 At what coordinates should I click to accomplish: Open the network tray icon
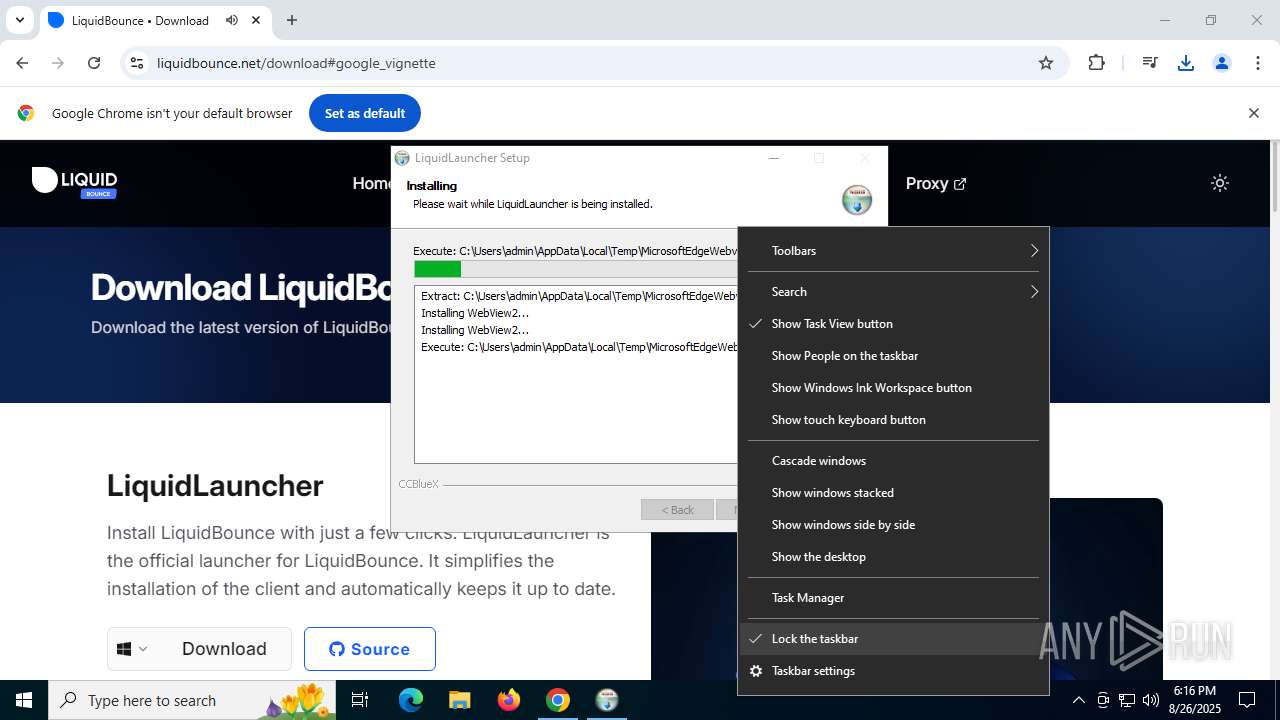tap(1127, 700)
